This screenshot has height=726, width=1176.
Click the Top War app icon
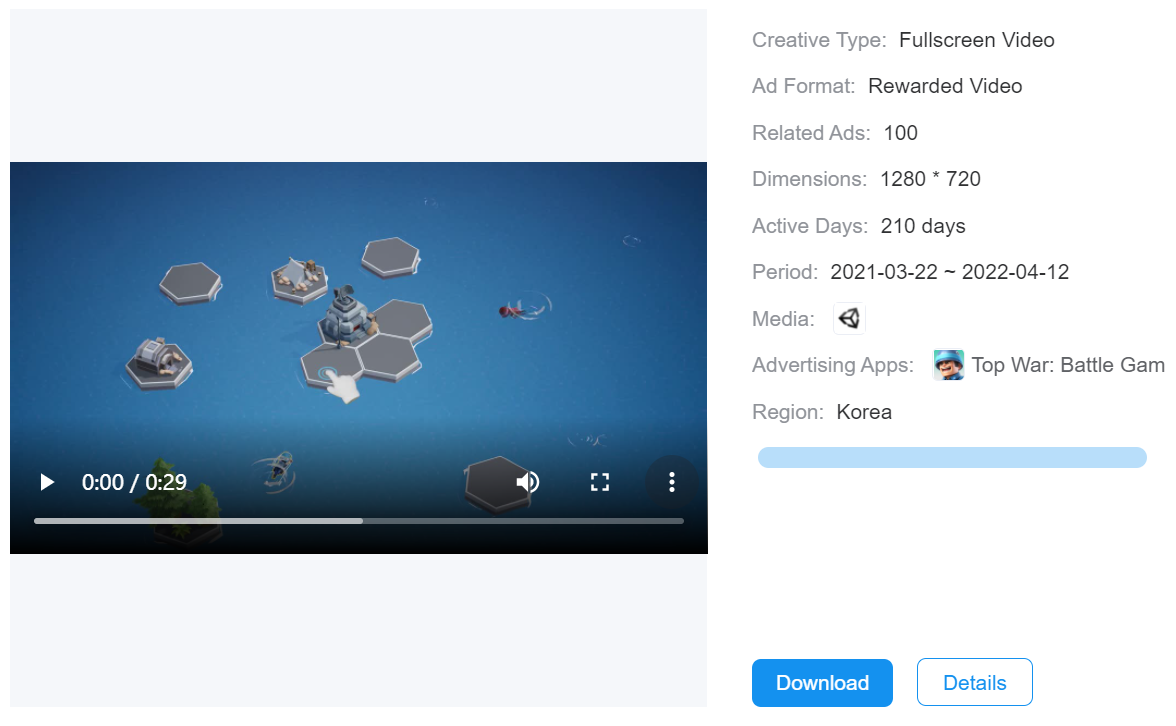click(x=948, y=365)
